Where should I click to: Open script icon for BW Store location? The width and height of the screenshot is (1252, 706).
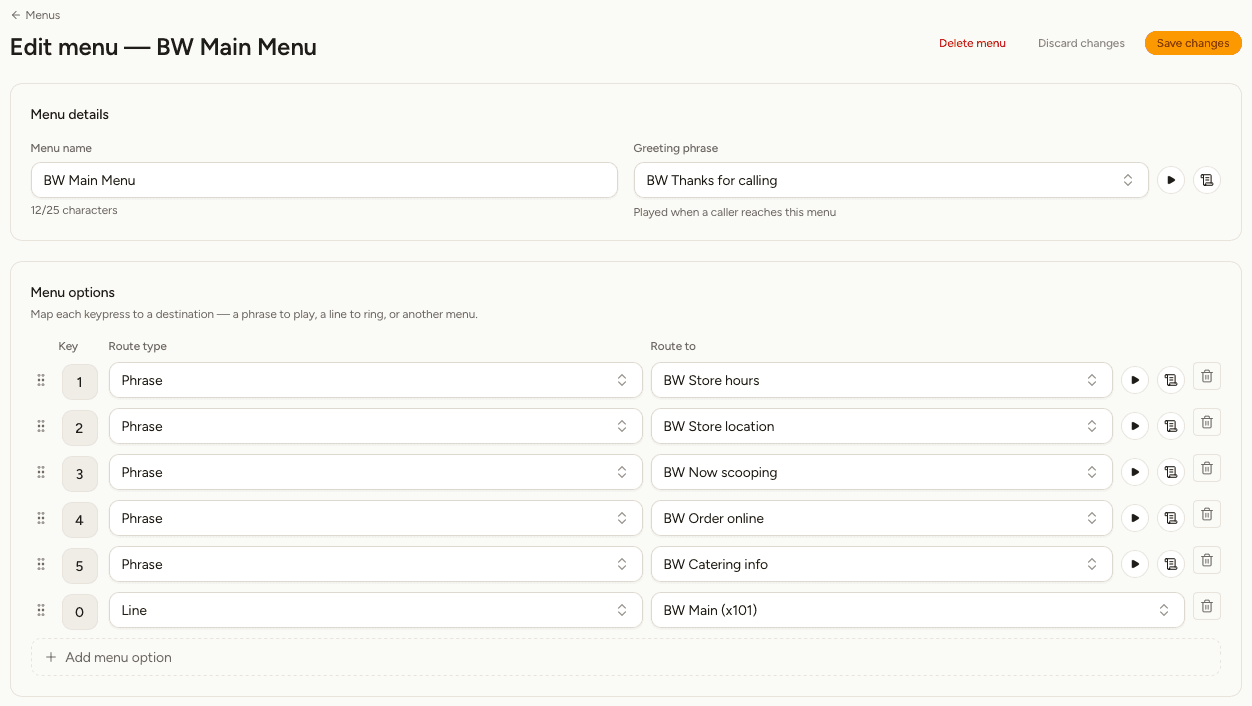coord(1171,426)
